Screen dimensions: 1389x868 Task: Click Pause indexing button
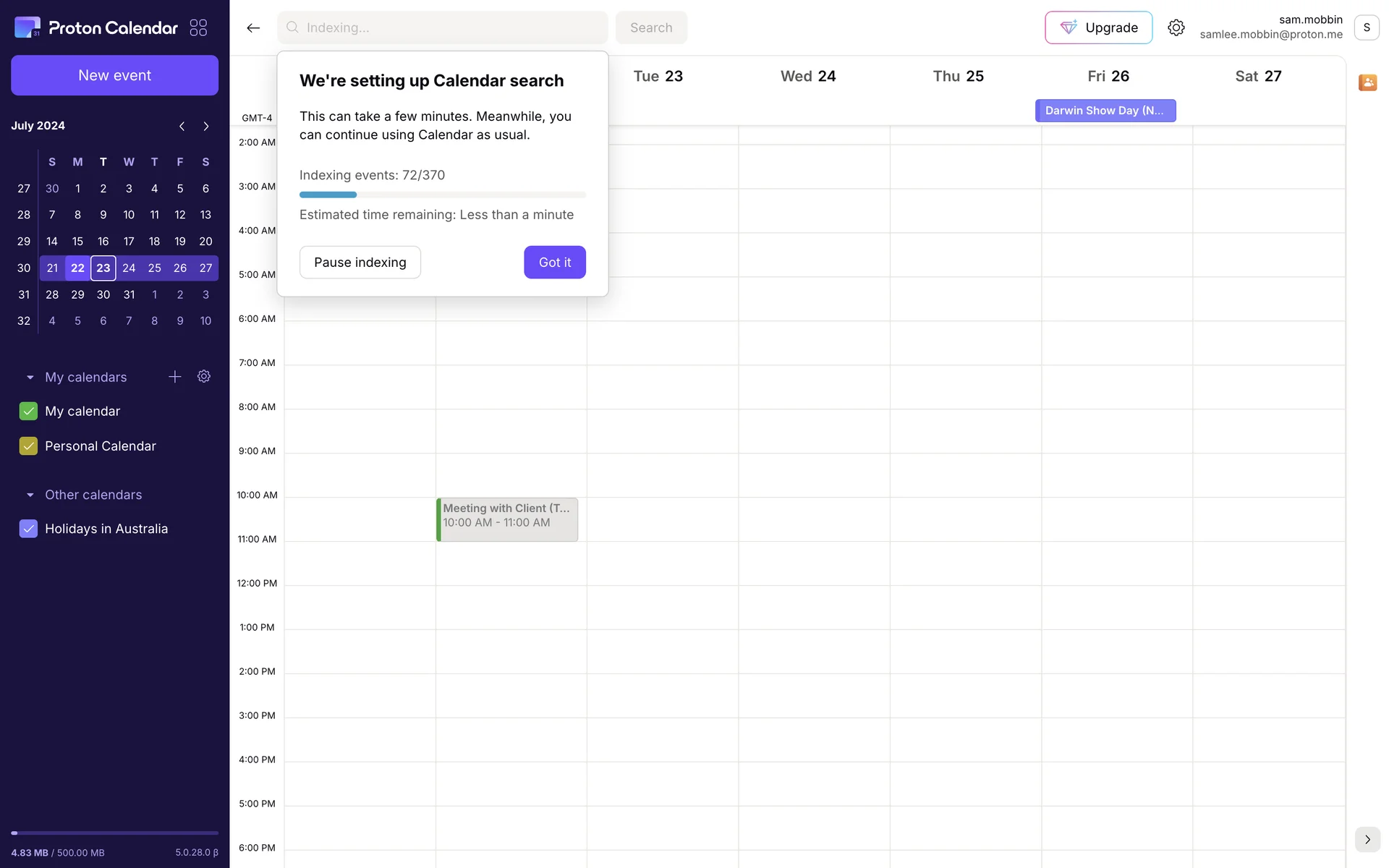[360, 262]
